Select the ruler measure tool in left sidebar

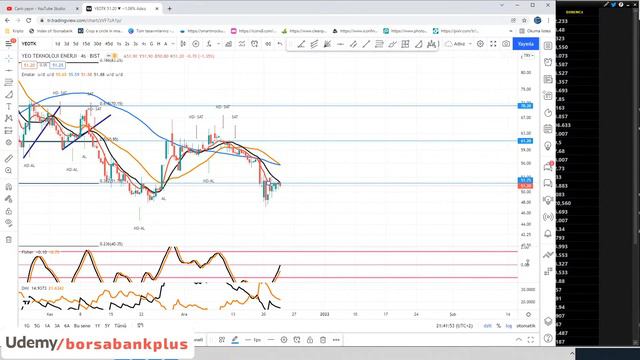pyautogui.click(x=9, y=158)
